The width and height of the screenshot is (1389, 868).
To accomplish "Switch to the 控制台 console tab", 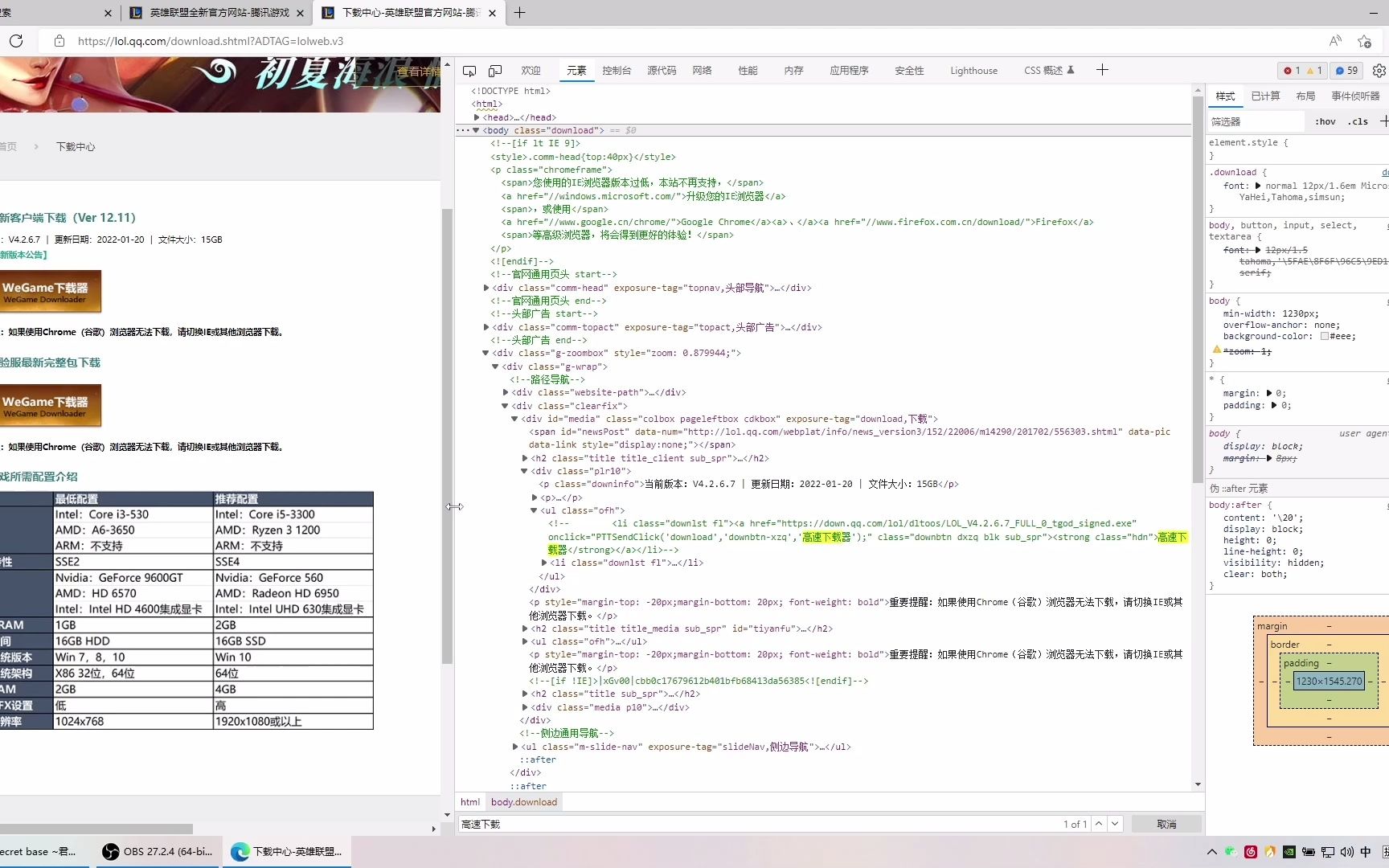I will pyautogui.click(x=617, y=71).
